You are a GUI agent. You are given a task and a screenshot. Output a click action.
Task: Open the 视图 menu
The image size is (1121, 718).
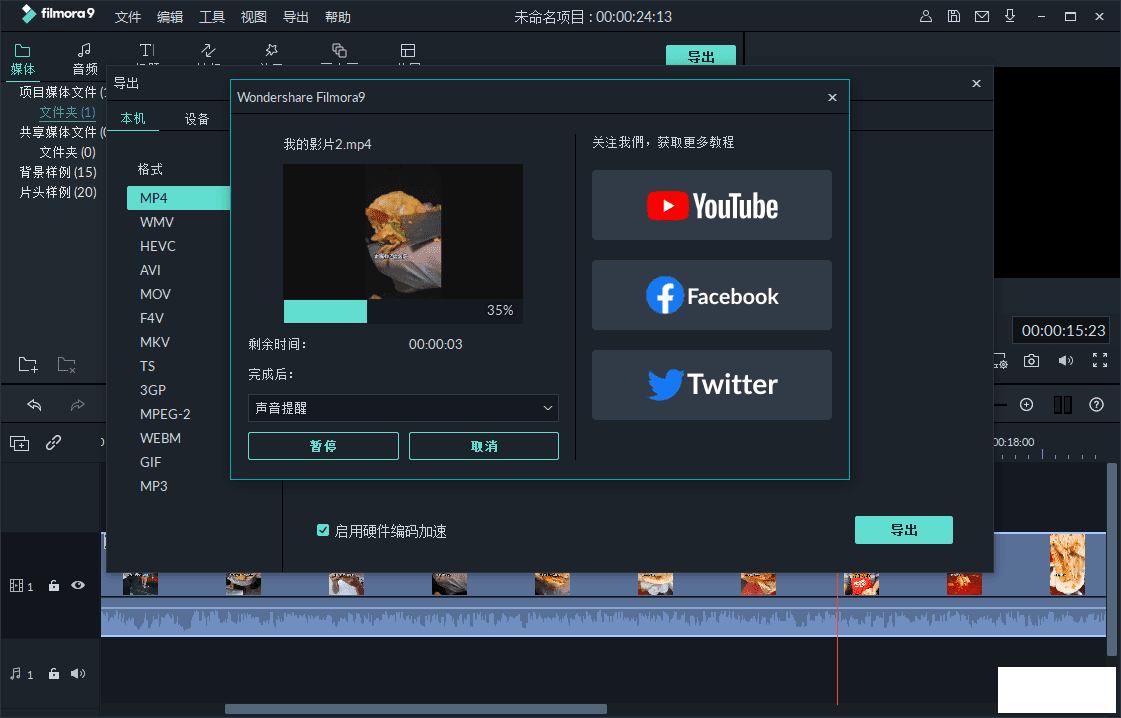[x=254, y=17]
